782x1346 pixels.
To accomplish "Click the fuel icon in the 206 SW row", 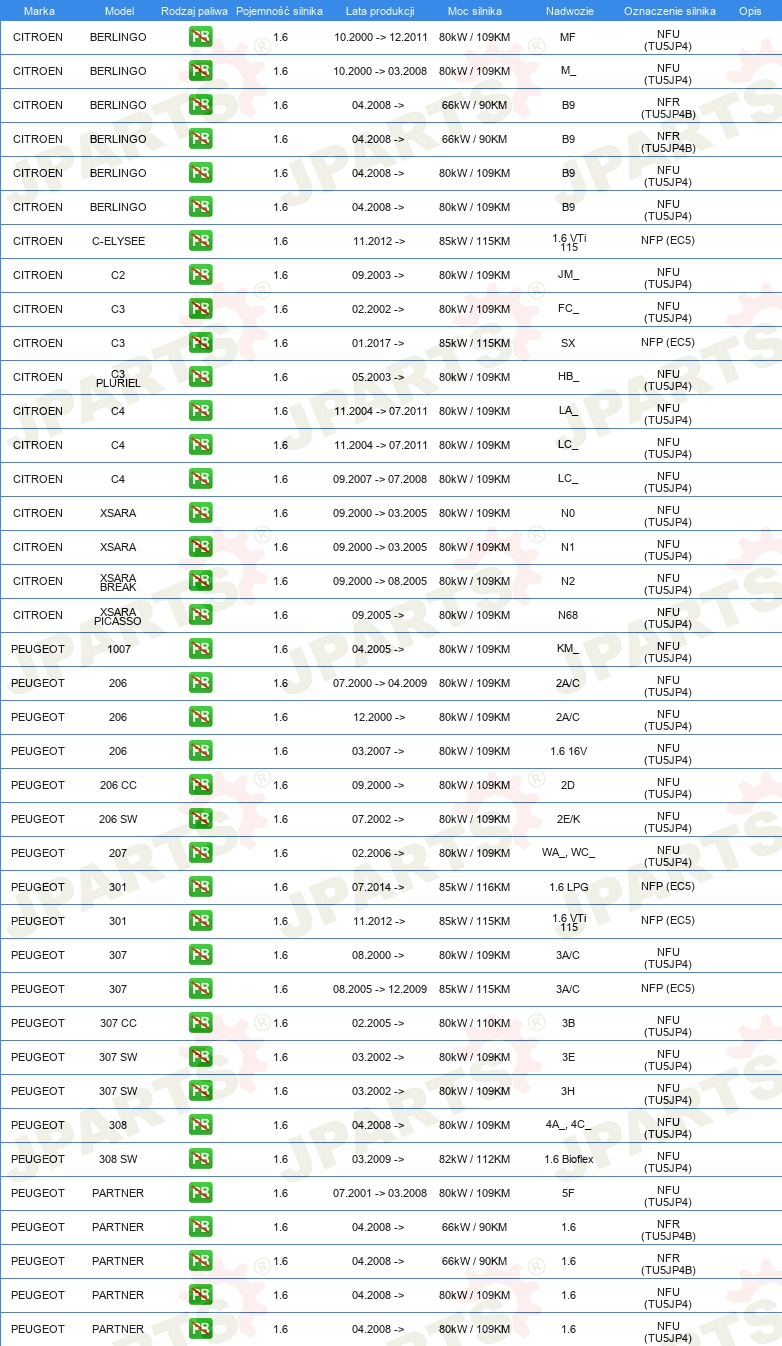I will point(200,819).
